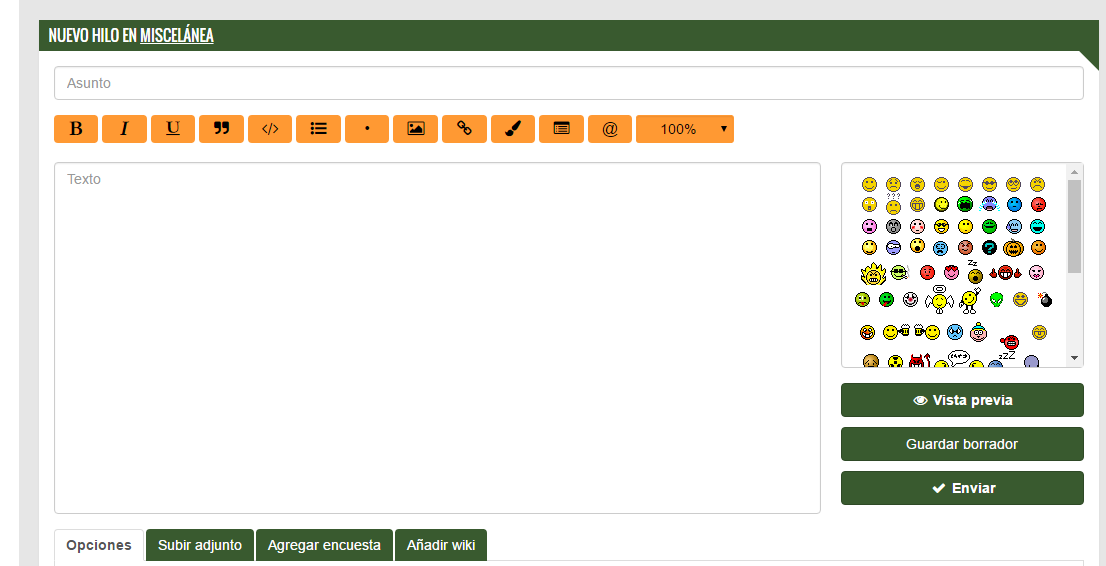Click the smiley panel scrollbar thumb
Viewport: 1106px width, 566px height.
pos(1074,226)
